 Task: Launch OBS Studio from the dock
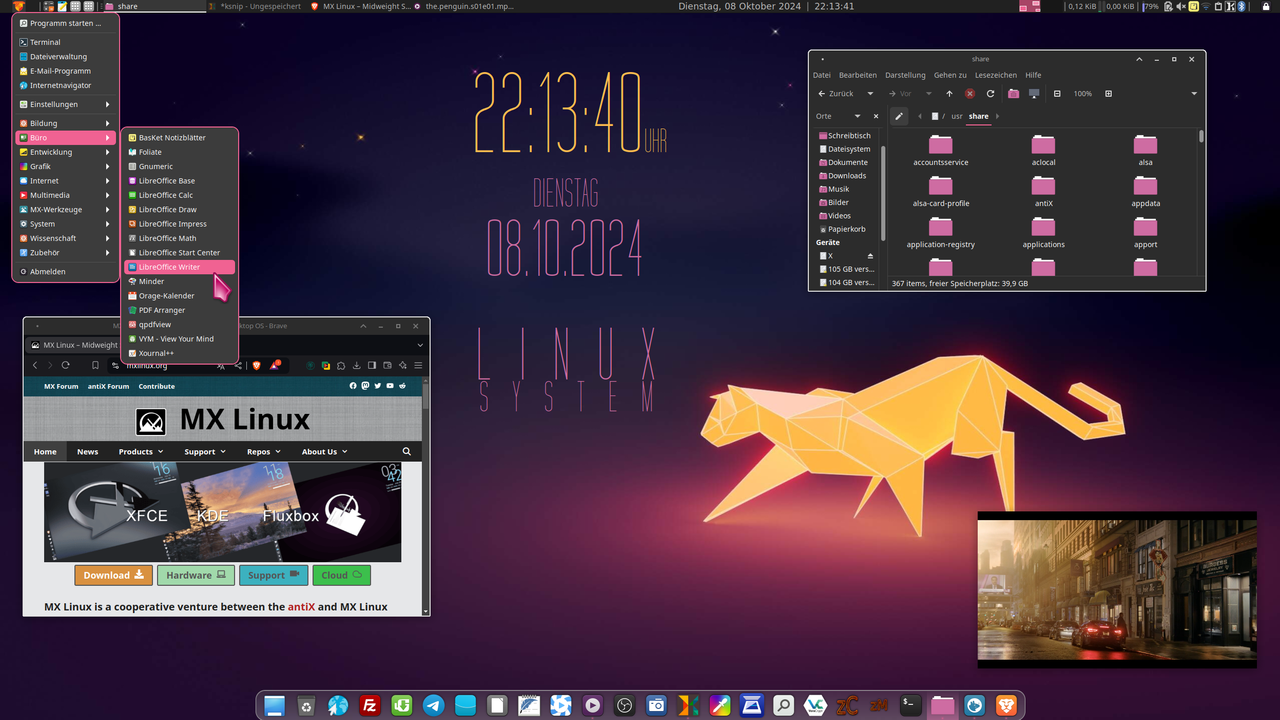click(x=624, y=706)
